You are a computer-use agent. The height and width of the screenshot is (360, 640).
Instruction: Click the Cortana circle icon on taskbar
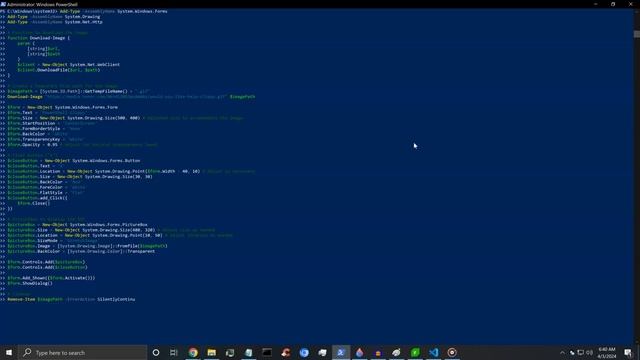pyautogui.click(x=156, y=352)
